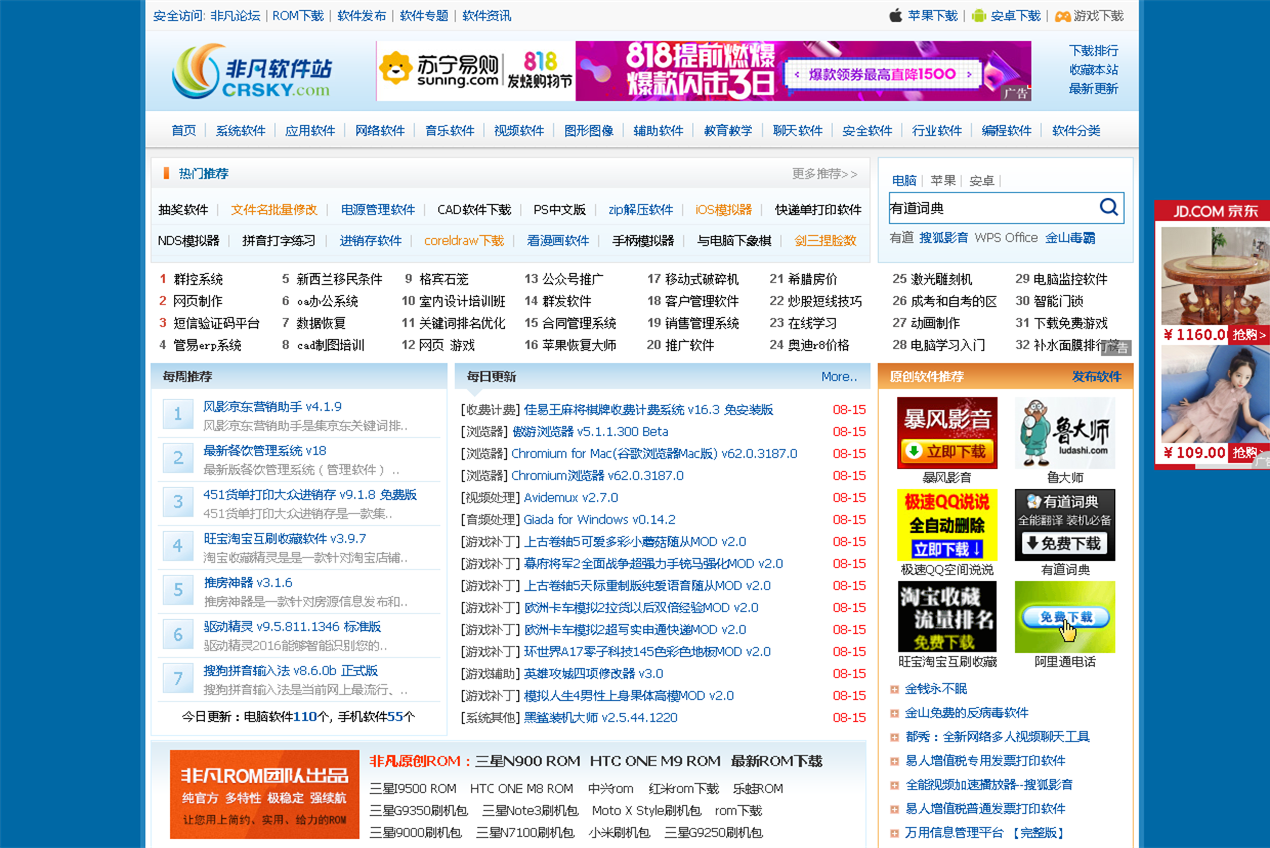Click the coreldraw下载 hot link
The width and height of the screenshot is (1270, 848).
tap(464, 240)
